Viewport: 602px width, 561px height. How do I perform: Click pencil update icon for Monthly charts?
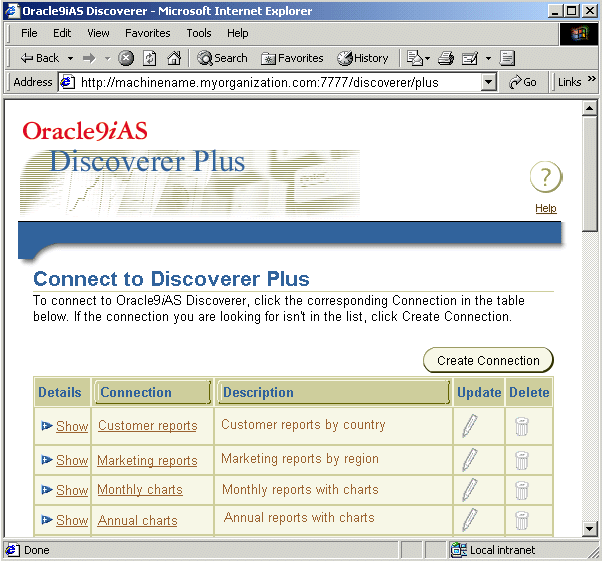pos(470,490)
